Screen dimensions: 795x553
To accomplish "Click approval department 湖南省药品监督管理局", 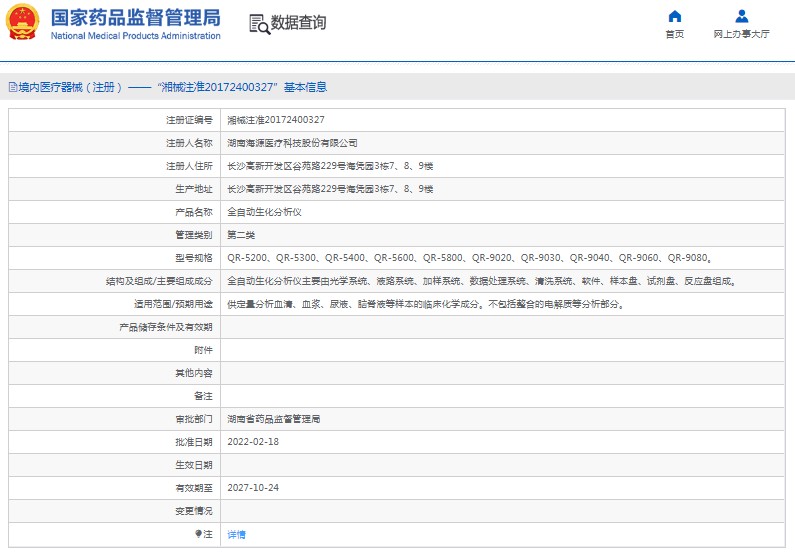I will pyautogui.click(x=273, y=419).
